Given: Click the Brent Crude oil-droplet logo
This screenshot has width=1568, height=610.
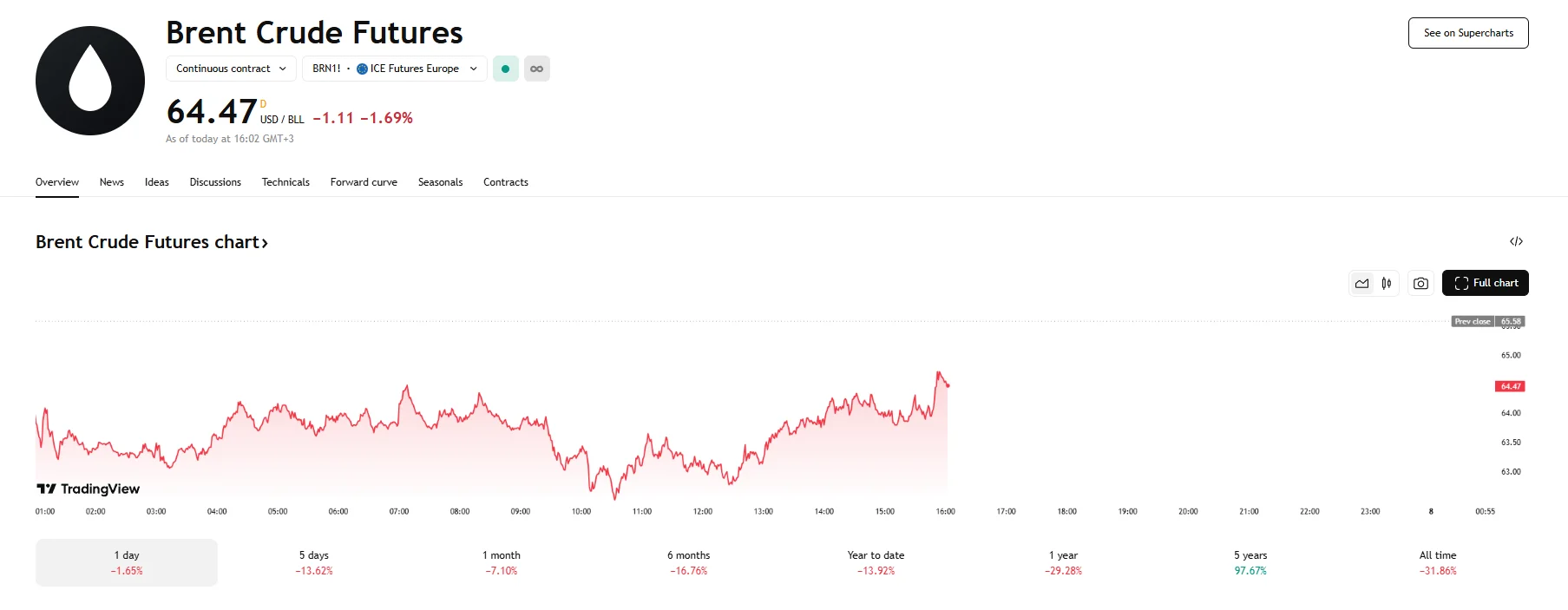Looking at the screenshot, I should click(x=89, y=80).
